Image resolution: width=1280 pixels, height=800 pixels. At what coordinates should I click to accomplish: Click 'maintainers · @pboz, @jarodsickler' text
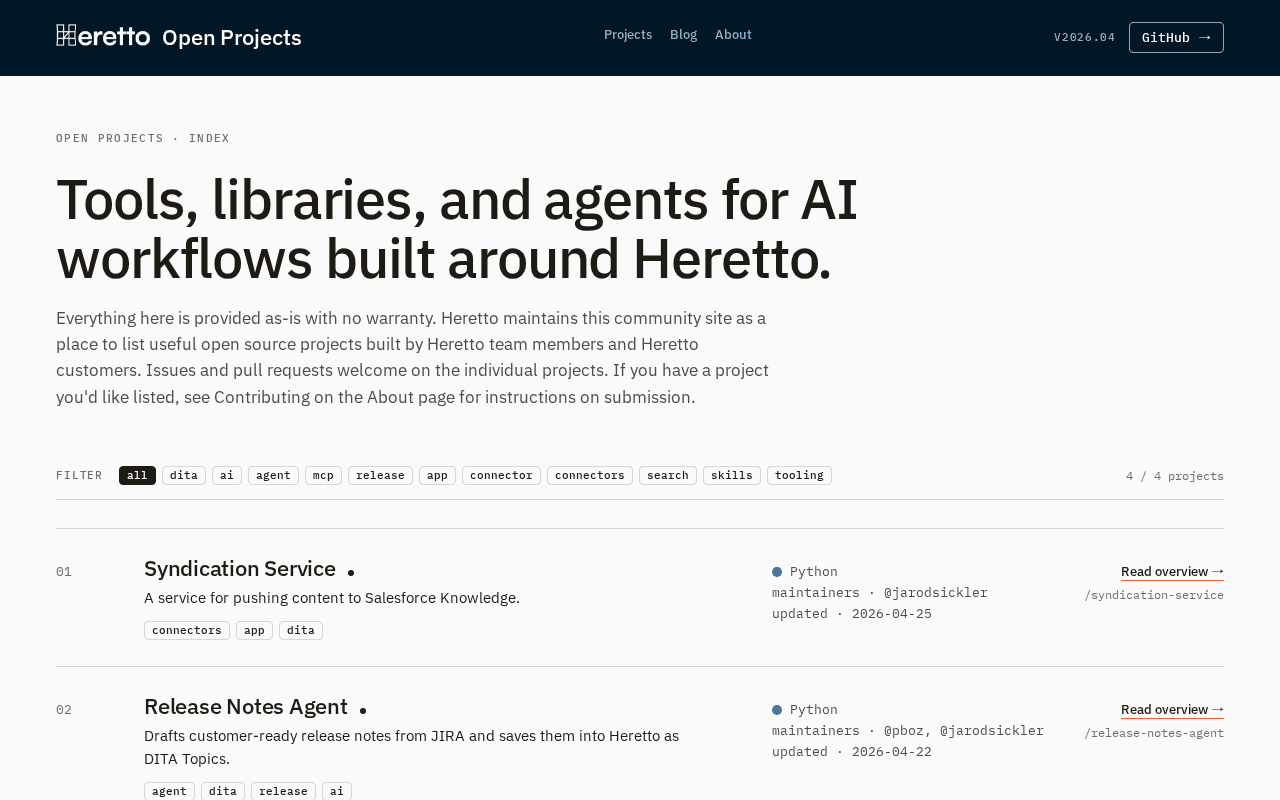tap(908, 731)
